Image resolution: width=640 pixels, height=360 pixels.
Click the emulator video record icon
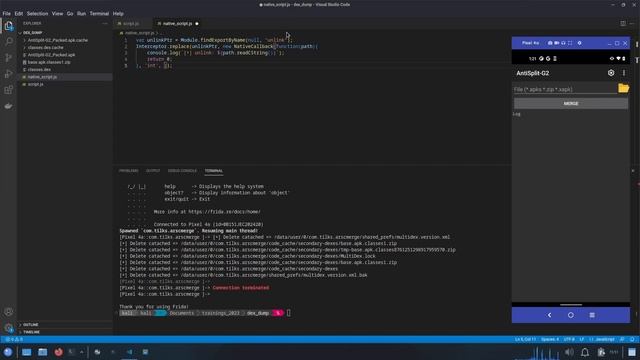pyautogui.click(x=556, y=43)
